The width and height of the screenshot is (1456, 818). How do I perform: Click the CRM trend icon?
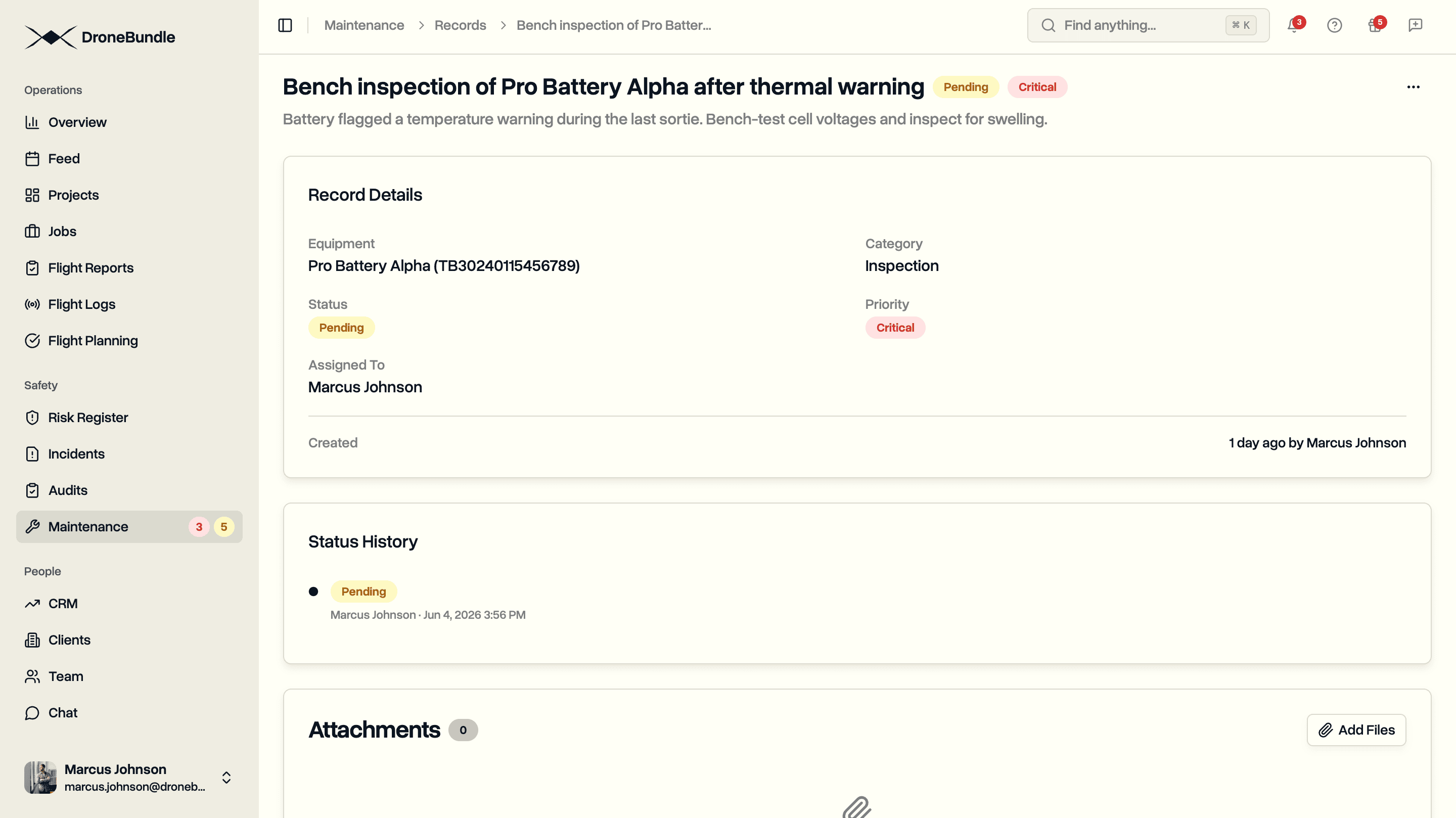point(32,604)
